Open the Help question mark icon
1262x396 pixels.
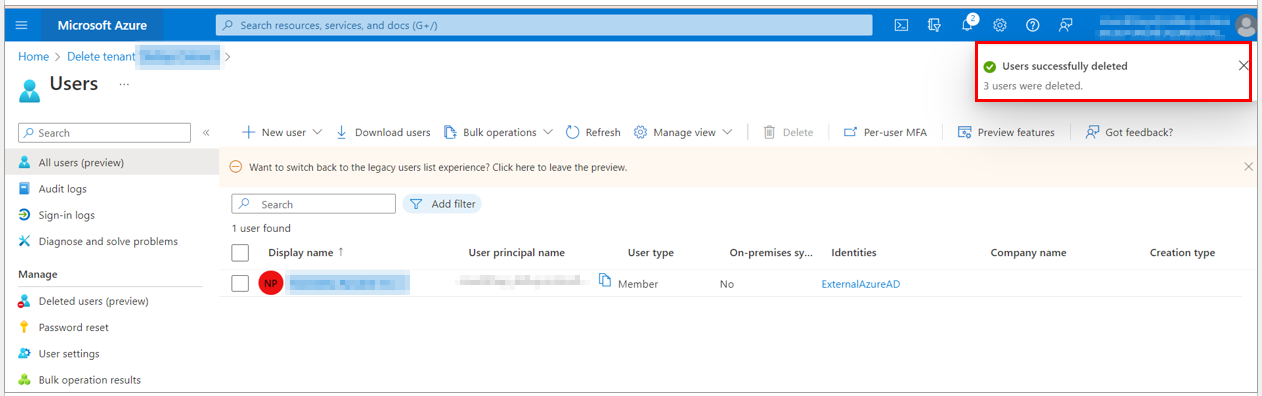coord(1033,25)
